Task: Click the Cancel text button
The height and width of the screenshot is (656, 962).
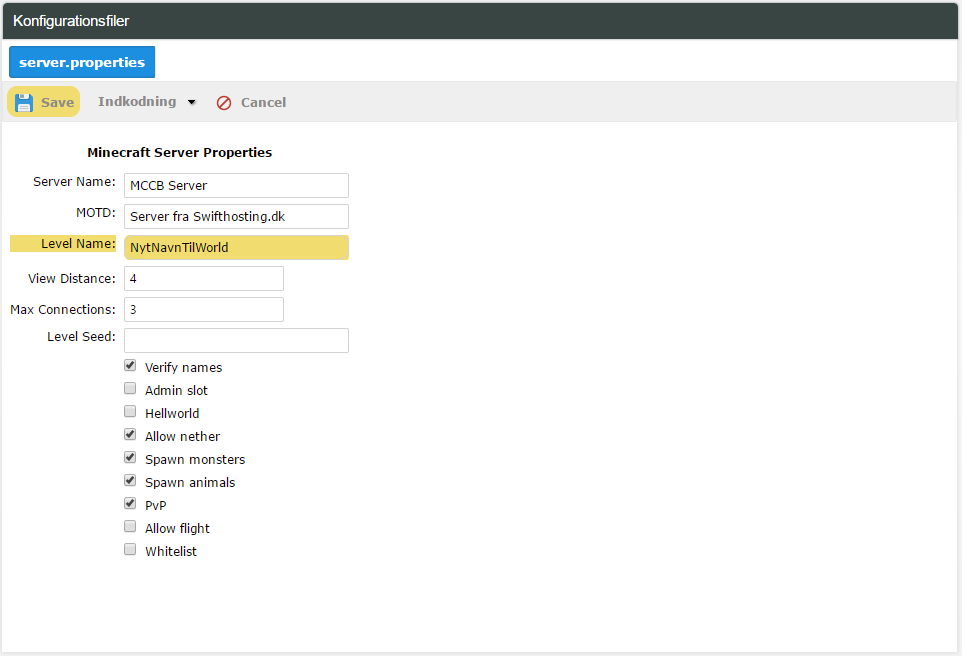Action: click(x=263, y=102)
